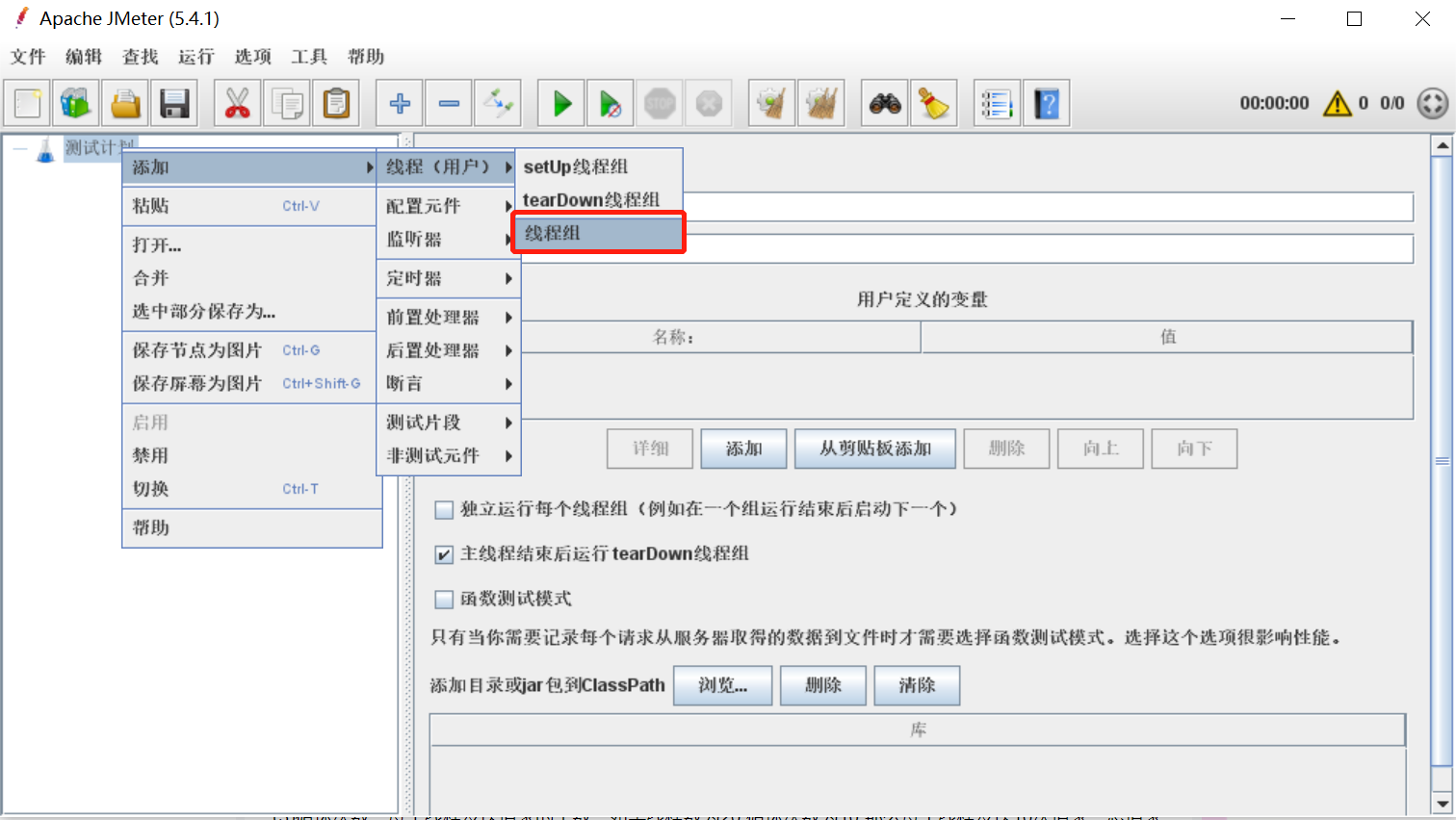Toggle 函数测试模式 checkbox
Screen dimensions: 1456x820
point(444,600)
